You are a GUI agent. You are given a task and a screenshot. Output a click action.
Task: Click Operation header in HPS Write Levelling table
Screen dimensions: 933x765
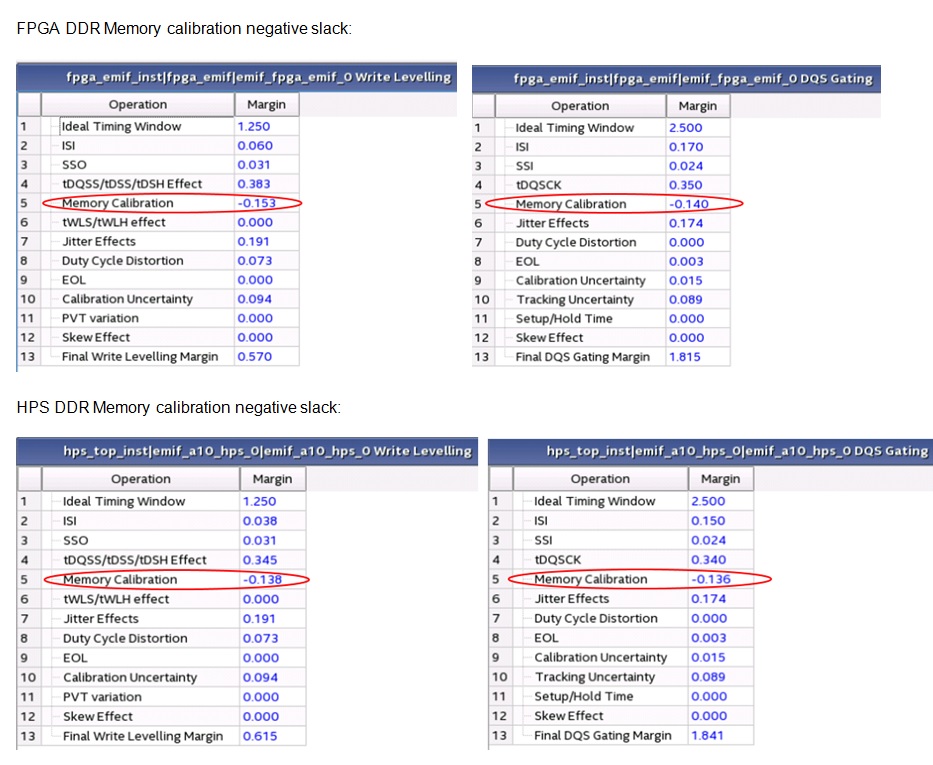point(140,479)
